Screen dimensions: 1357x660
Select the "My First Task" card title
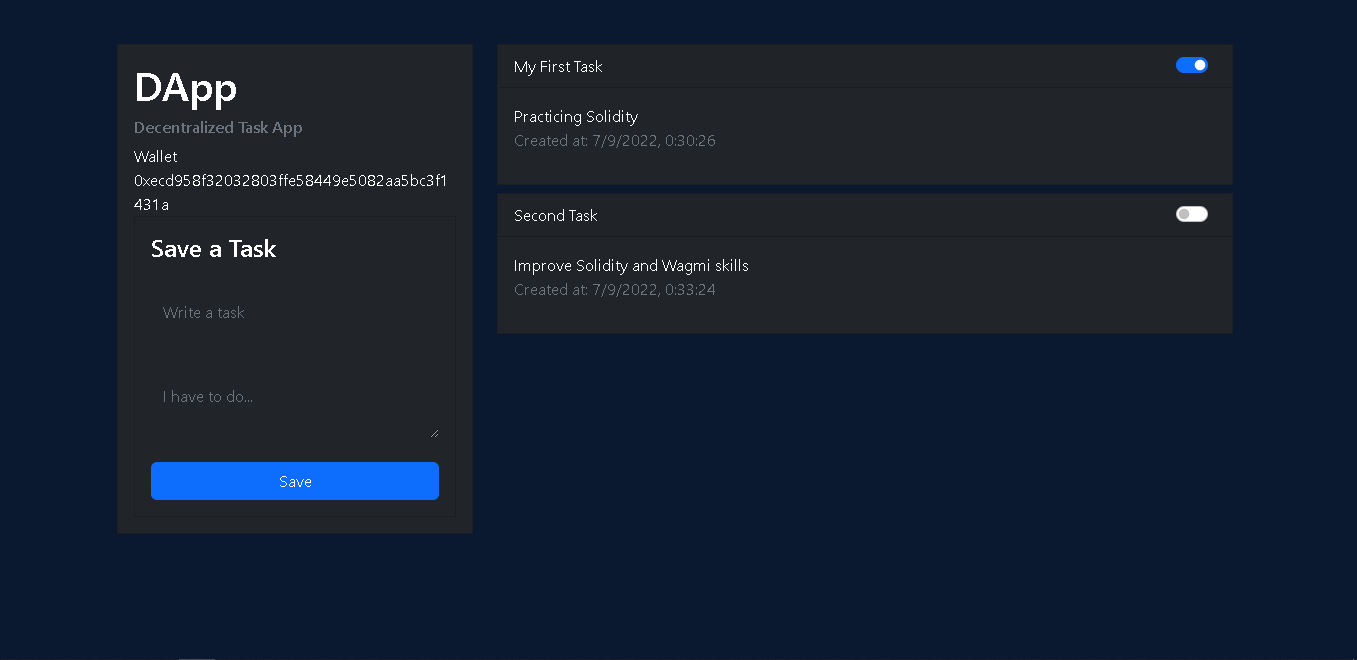point(558,67)
